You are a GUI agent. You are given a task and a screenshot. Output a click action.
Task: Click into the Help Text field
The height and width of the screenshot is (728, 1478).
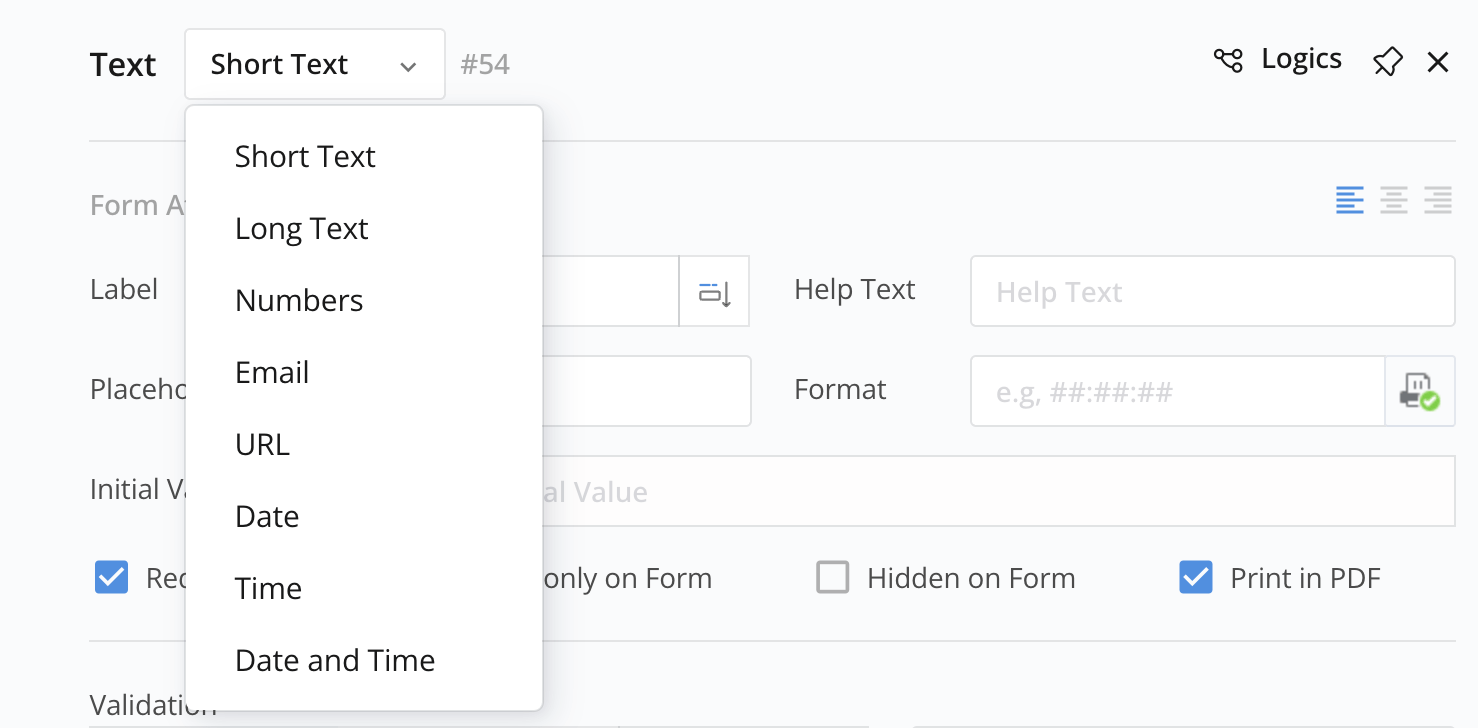coord(1212,291)
